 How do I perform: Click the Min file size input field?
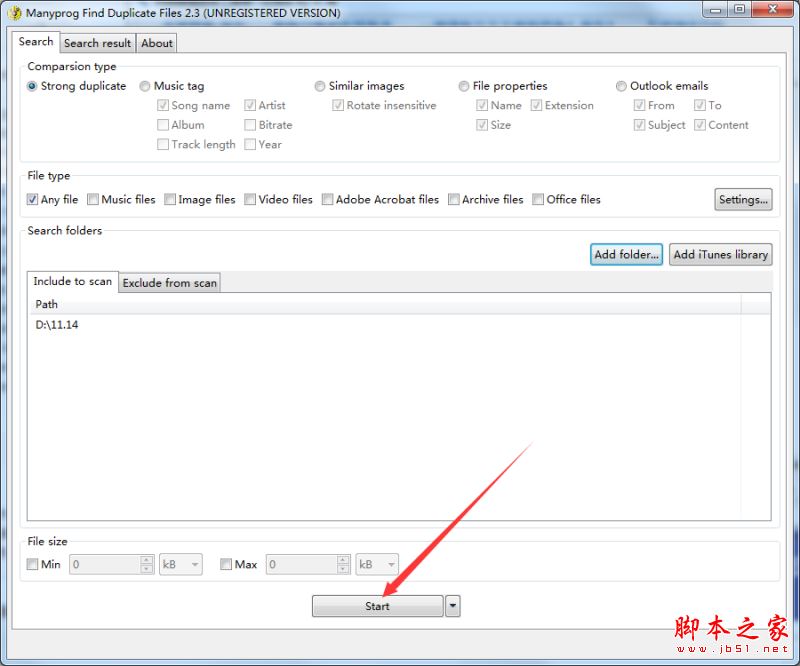click(x=105, y=564)
